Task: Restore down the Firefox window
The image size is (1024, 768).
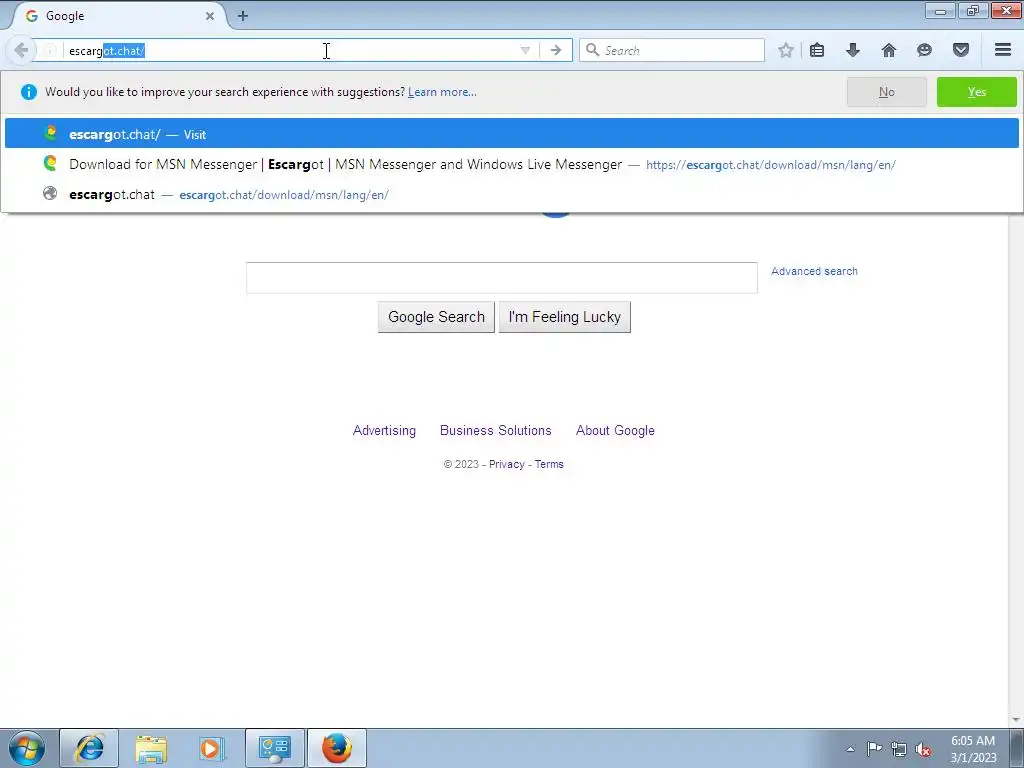Action: (x=973, y=10)
